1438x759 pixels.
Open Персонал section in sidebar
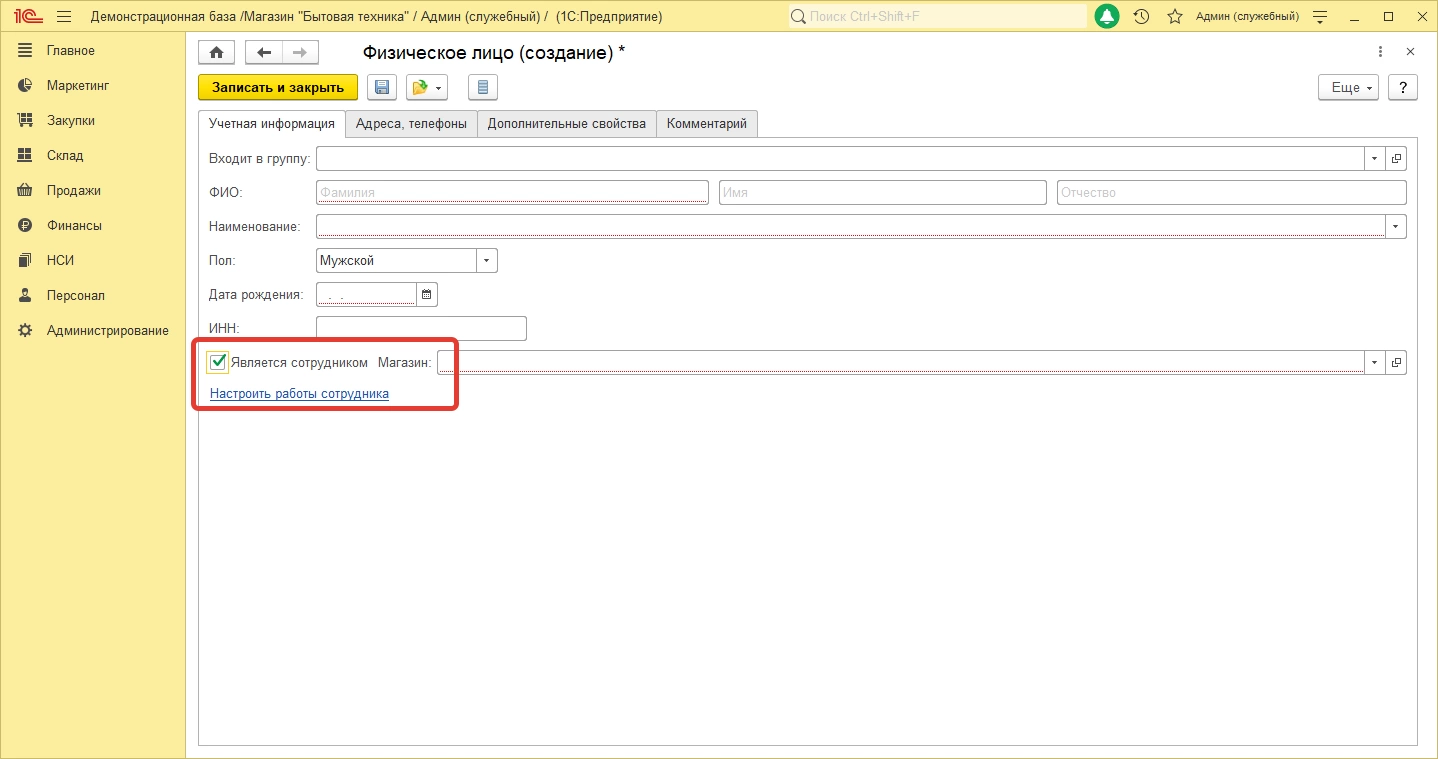[x=76, y=296]
